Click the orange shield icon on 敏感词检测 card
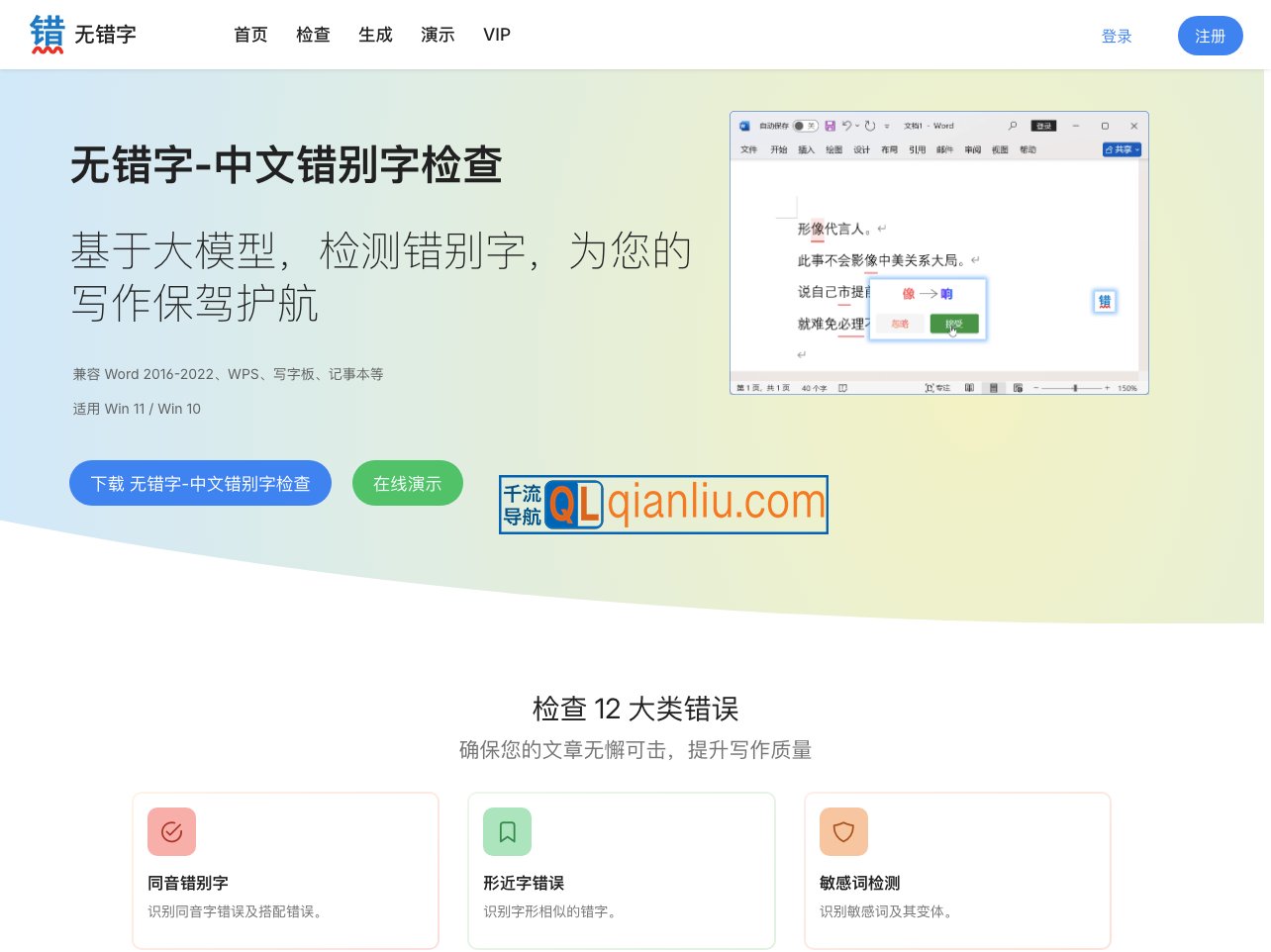 pyautogui.click(x=843, y=832)
